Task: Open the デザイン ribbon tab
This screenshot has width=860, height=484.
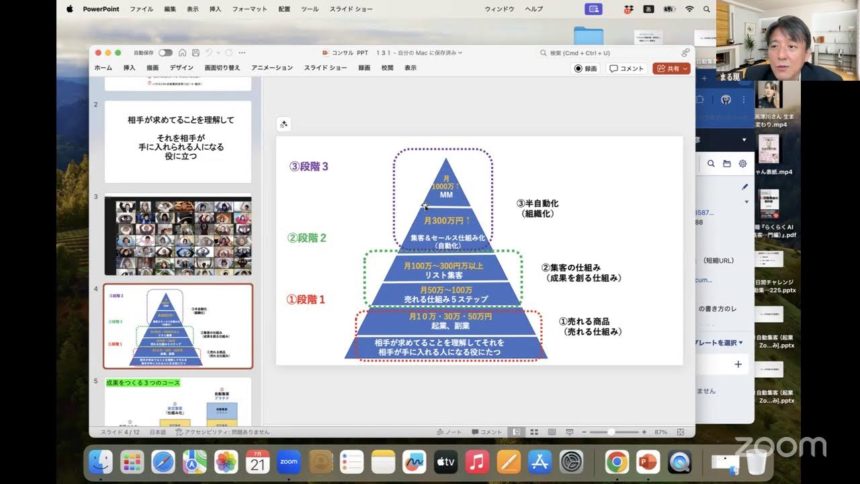Action: (182, 68)
